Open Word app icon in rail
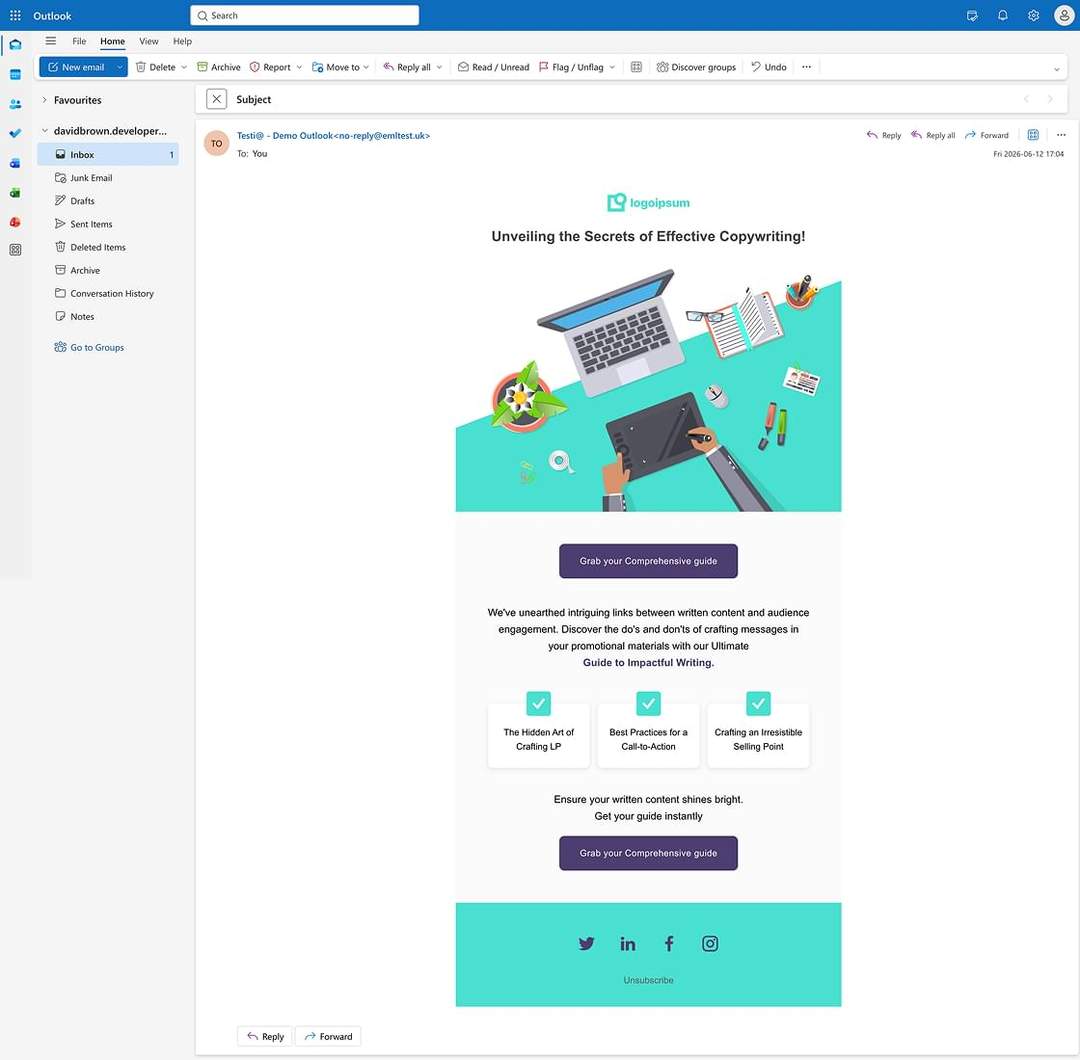 tap(15, 163)
